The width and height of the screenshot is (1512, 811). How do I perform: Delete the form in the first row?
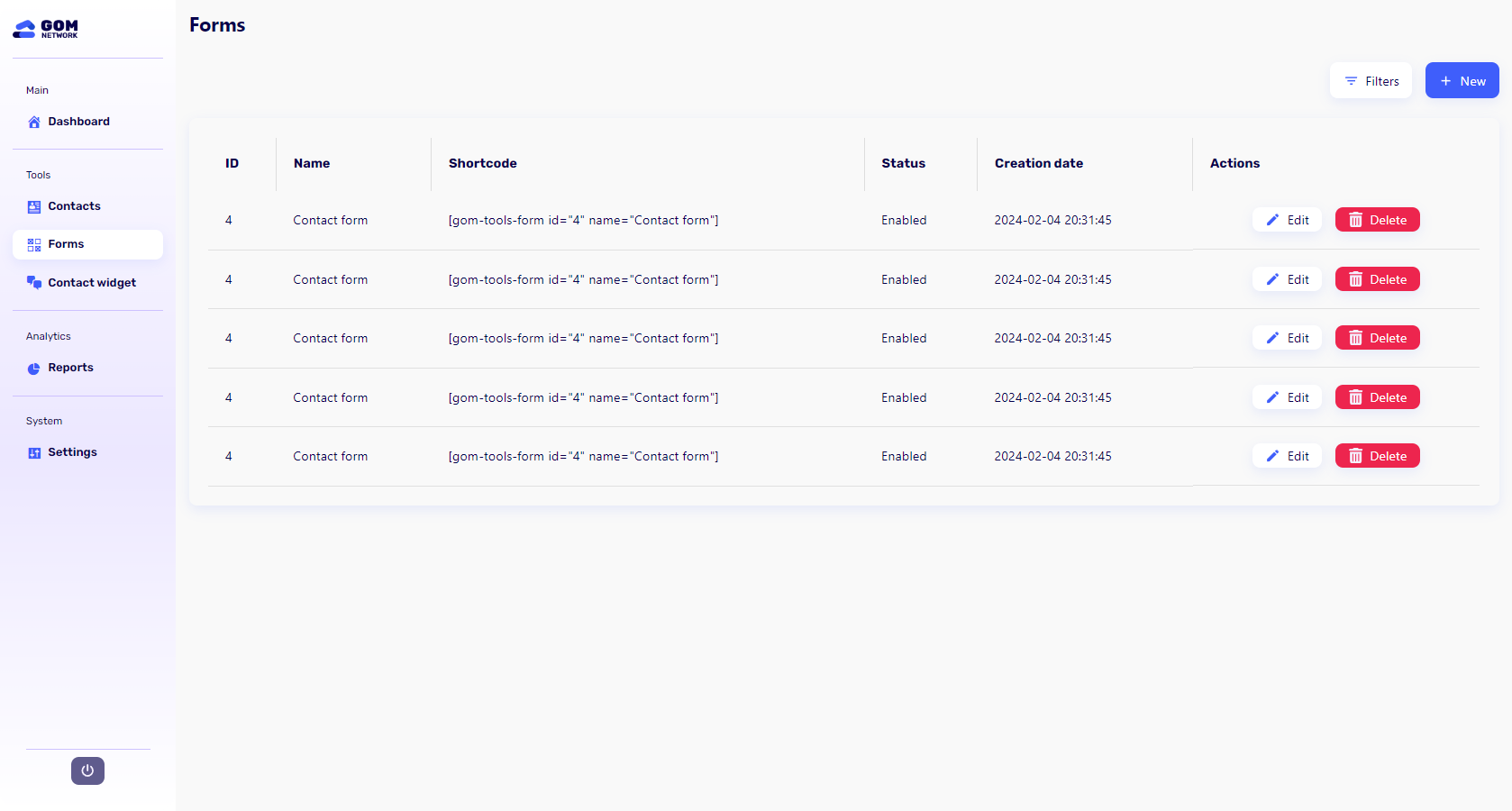pyautogui.click(x=1377, y=220)
